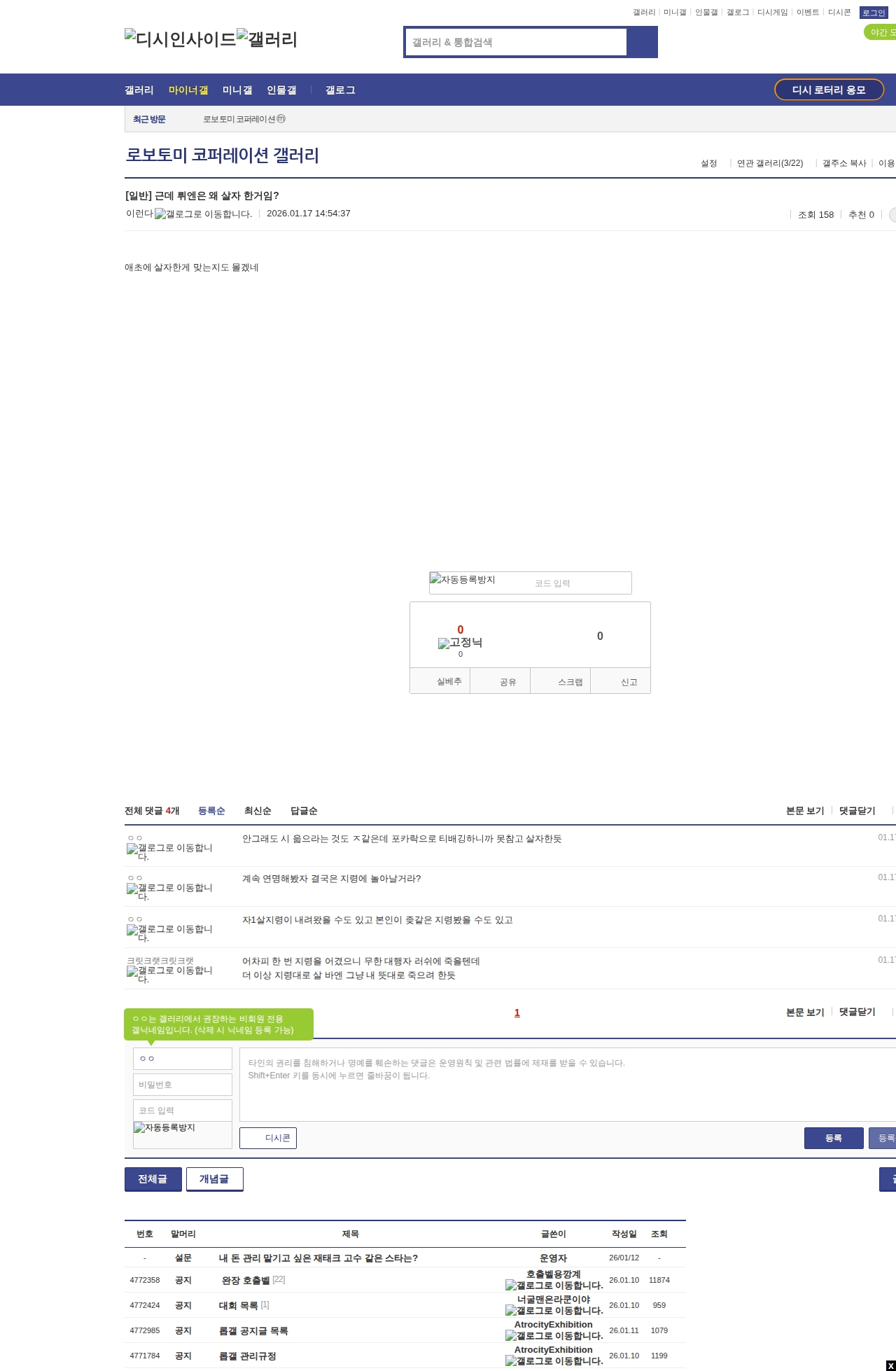Screen dimensions: 896x1371
Task: Open AtrocityExhibition's gallog icon in 롭갤 관리규정 row
Action: [x=554, y=1361]
